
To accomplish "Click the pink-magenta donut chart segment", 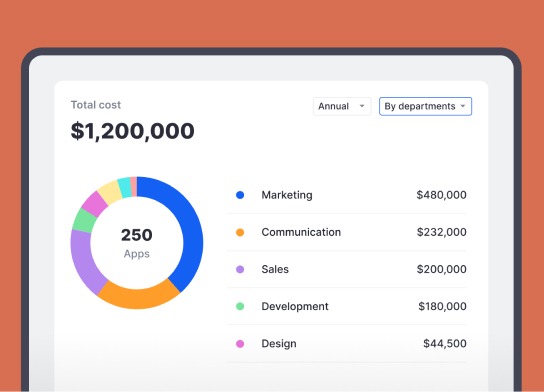I will (95, 203).
